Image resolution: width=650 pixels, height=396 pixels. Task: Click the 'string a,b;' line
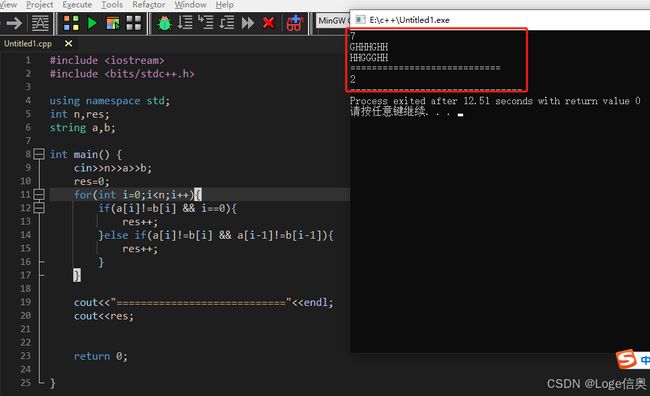coord(82,128)
